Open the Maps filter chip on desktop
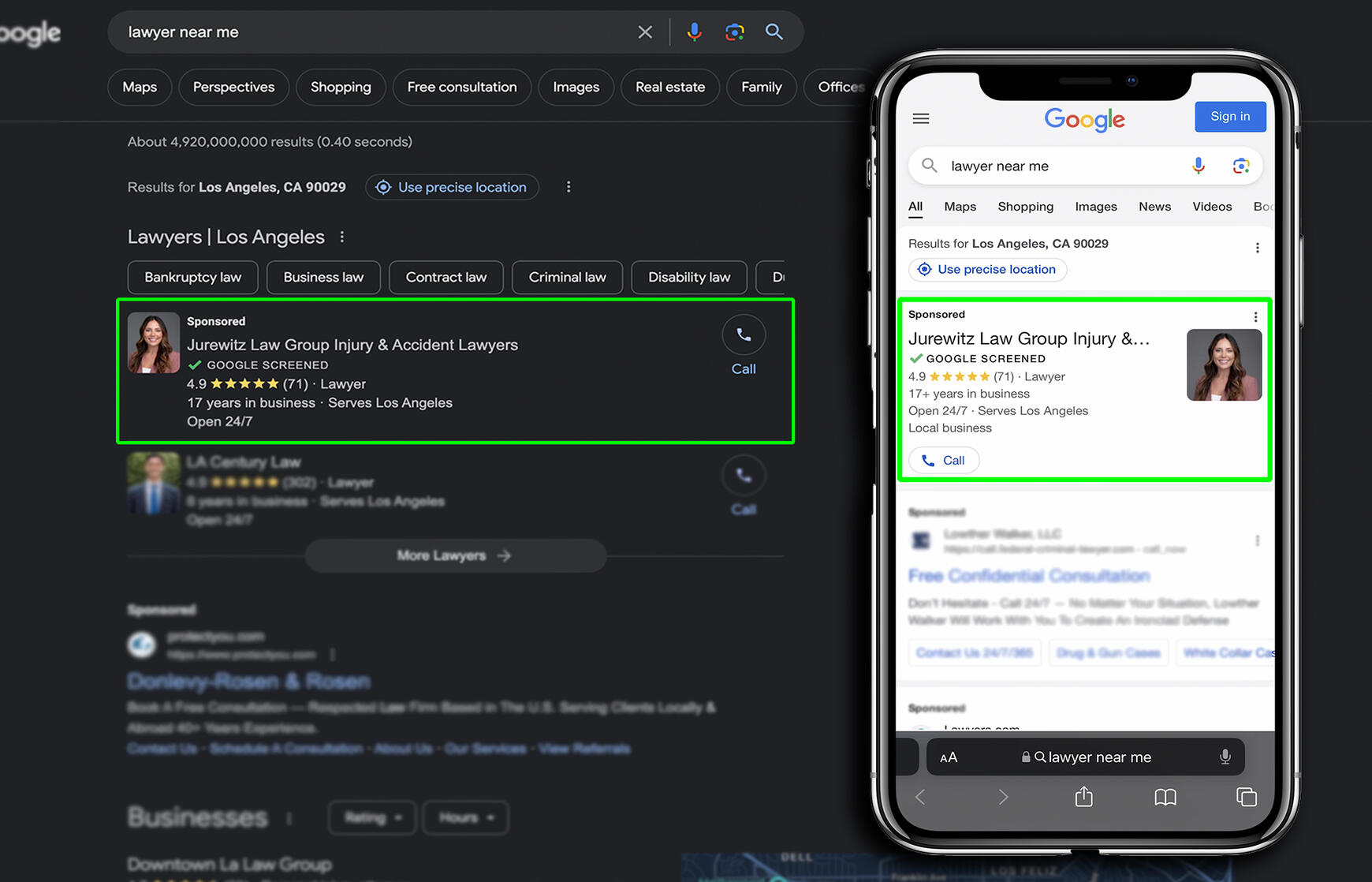 [140, 88]
